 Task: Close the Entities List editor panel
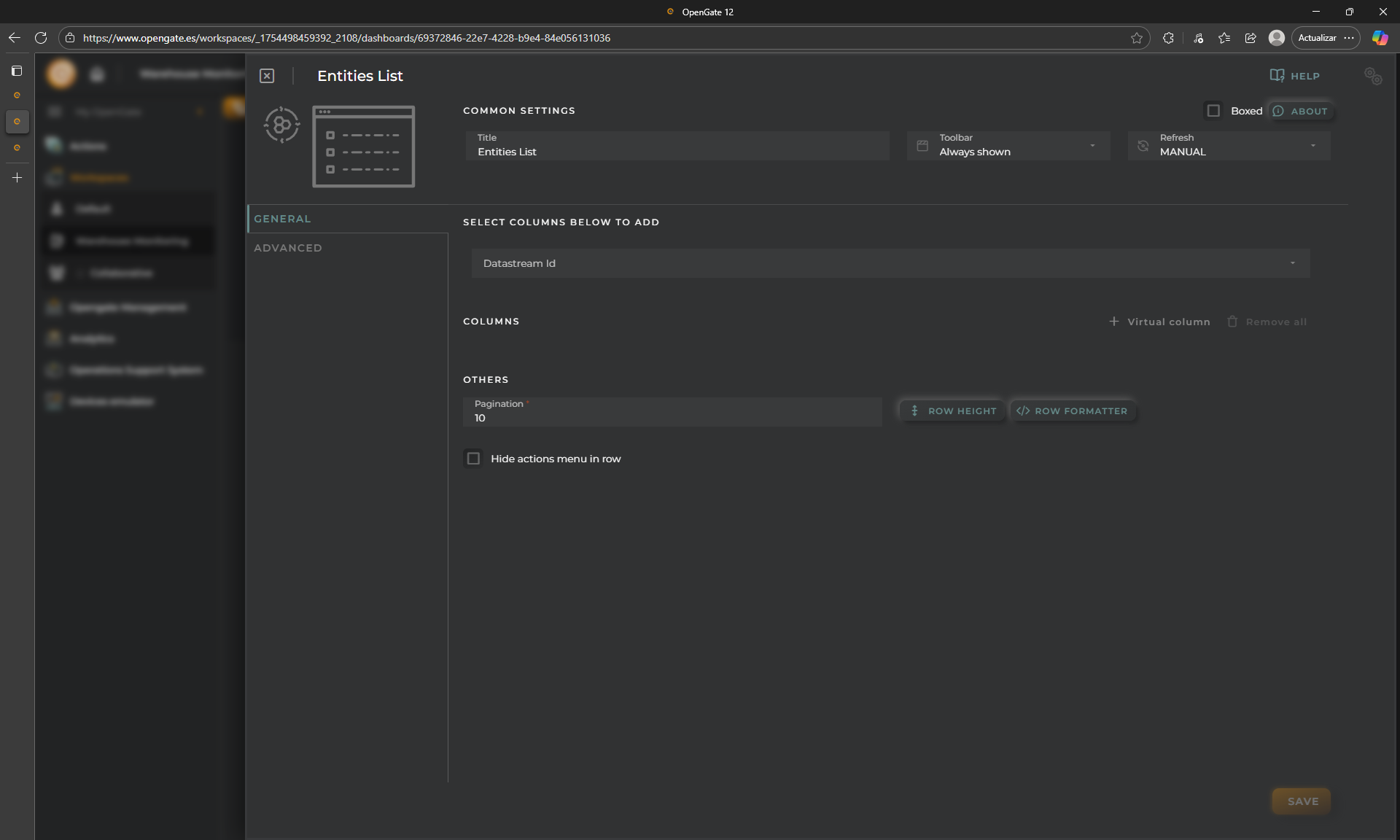pos(267,76)
